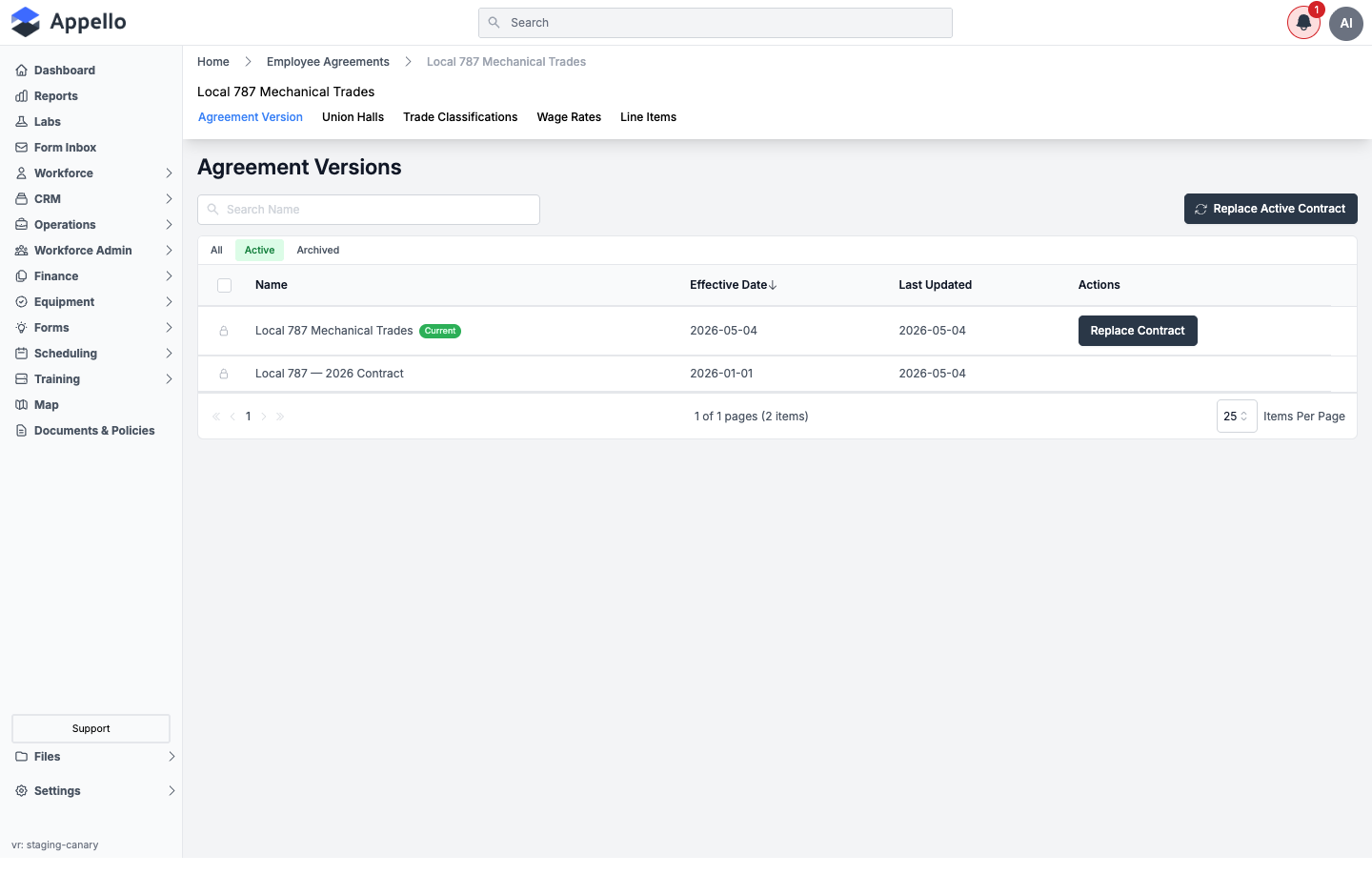This screenshot has height=875, width=1372.
Task: Open the Wage Rates tab
Action: click(x=569, y=117)
